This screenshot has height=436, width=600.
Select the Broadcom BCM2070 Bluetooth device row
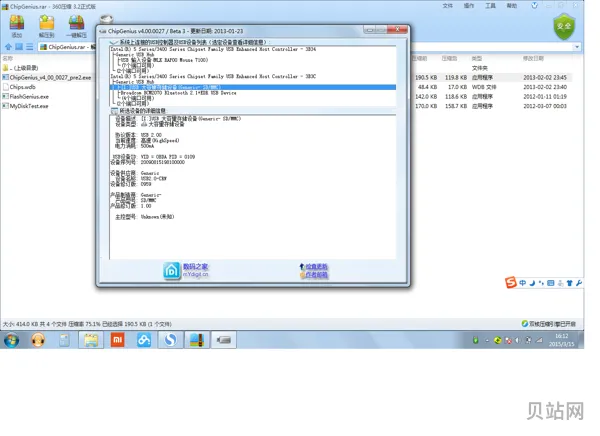click(178, 93)
